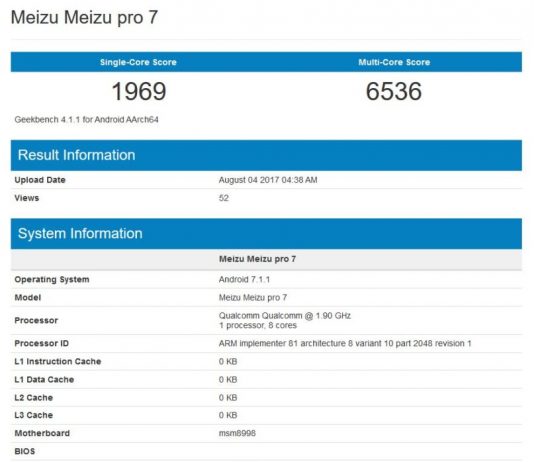The height and width of the screenshot is (462, 534).
Task: Click the Meizu Meizu pro 7 table column header
Action: click(257, 259)
